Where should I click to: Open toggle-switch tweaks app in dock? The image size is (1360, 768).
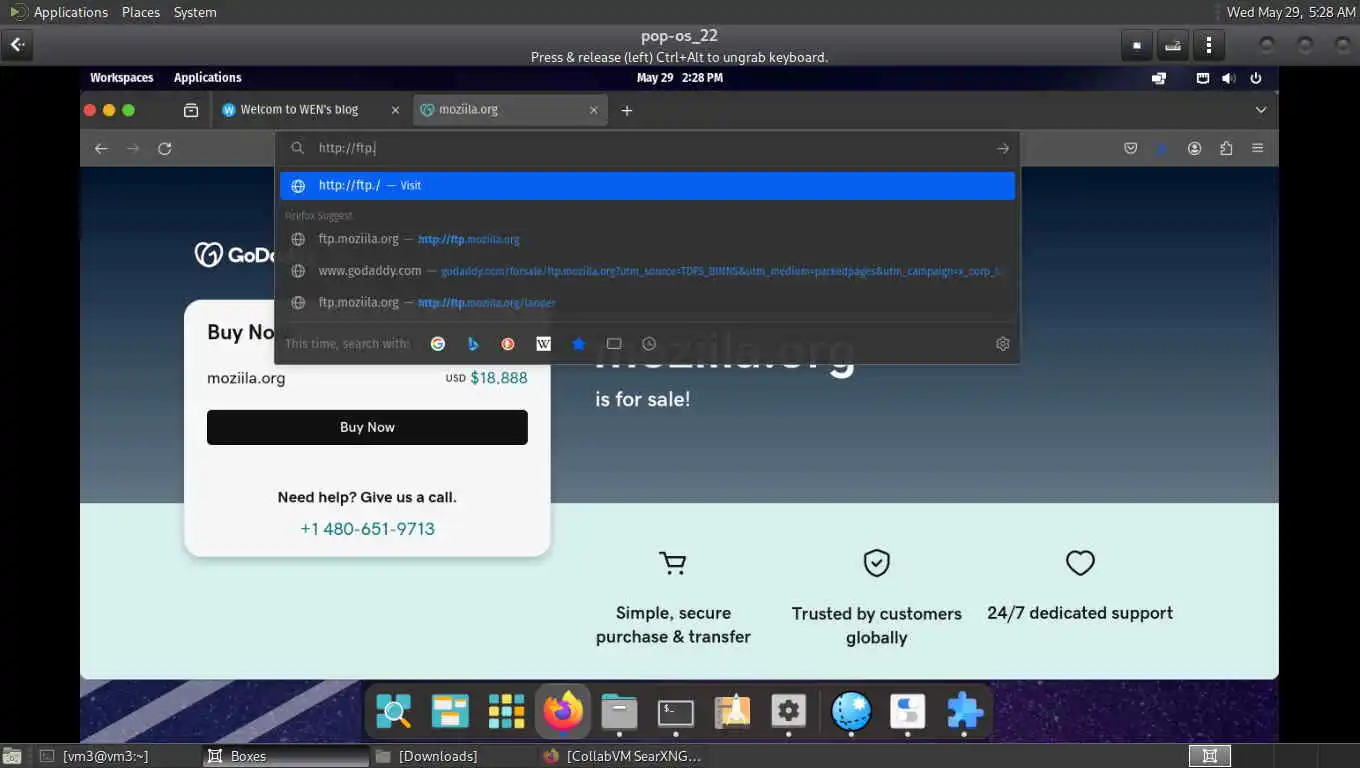(908, 712)
